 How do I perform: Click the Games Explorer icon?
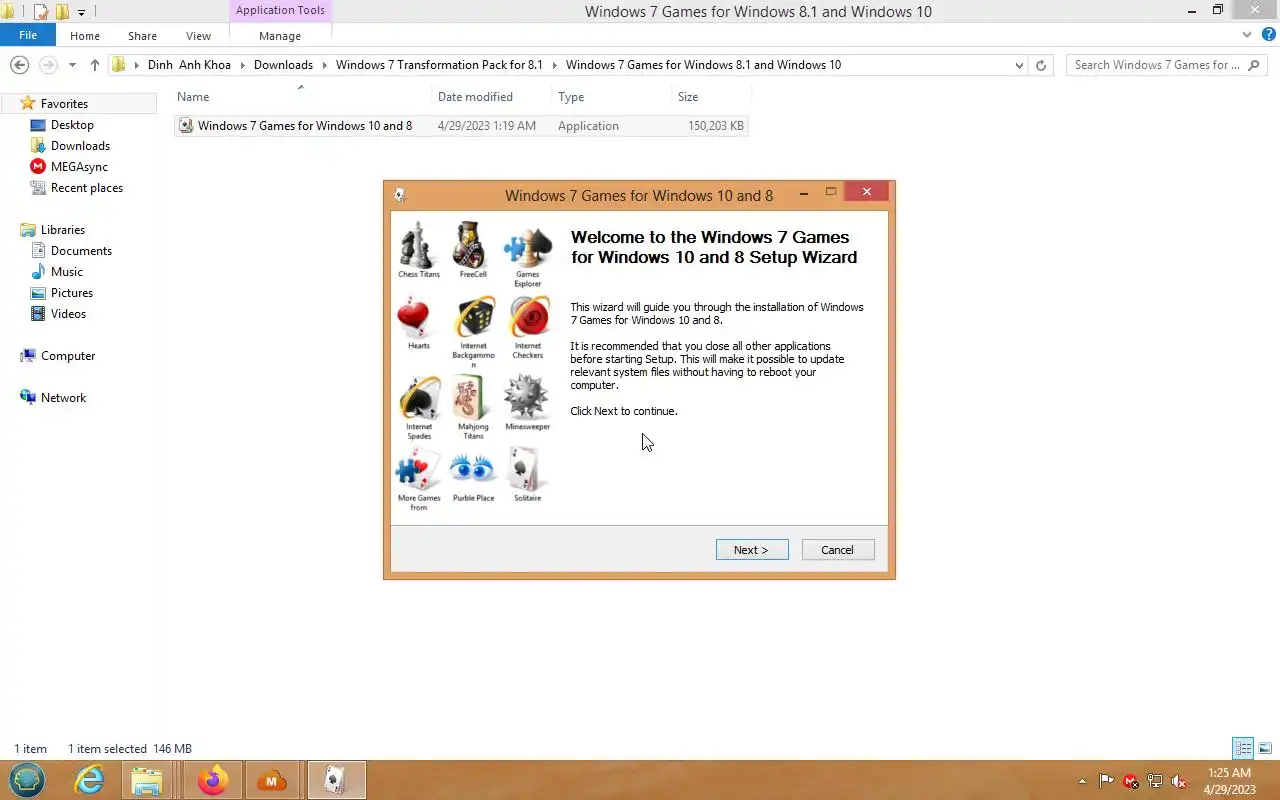click(x=527, y=248)
